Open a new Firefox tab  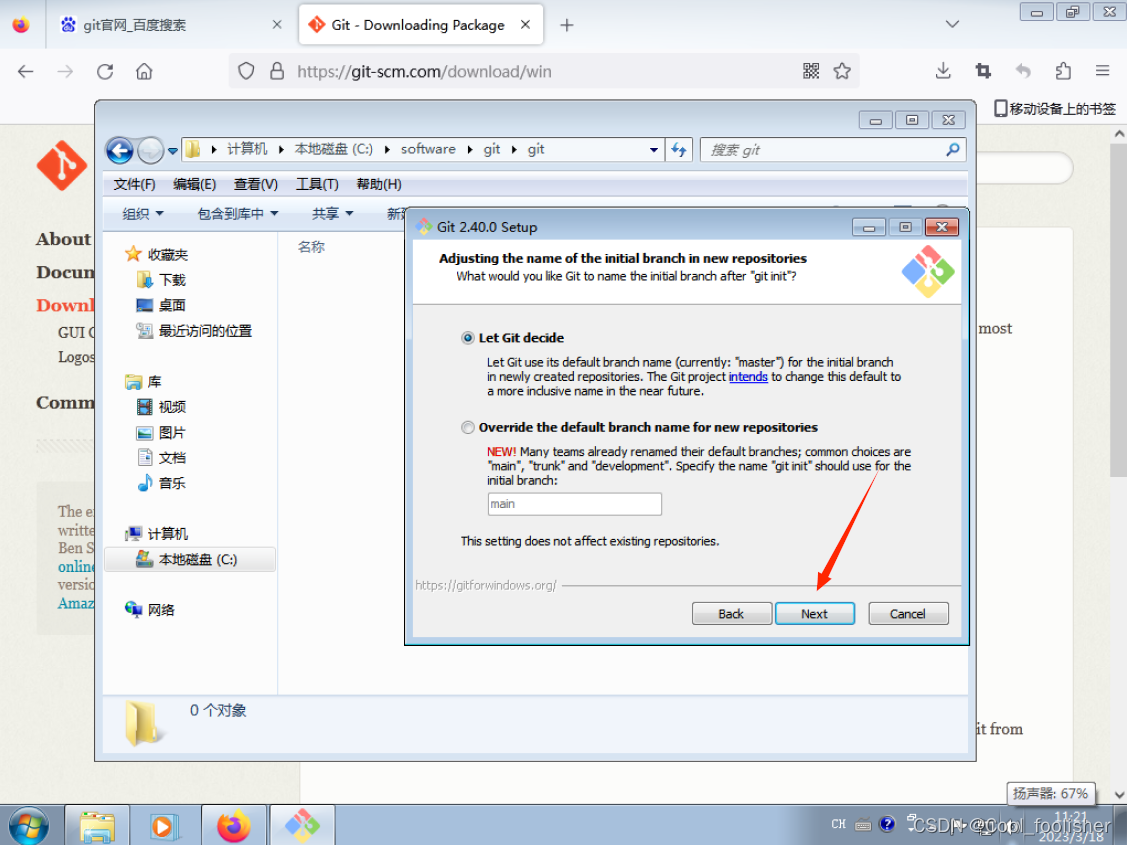point(566,25)
